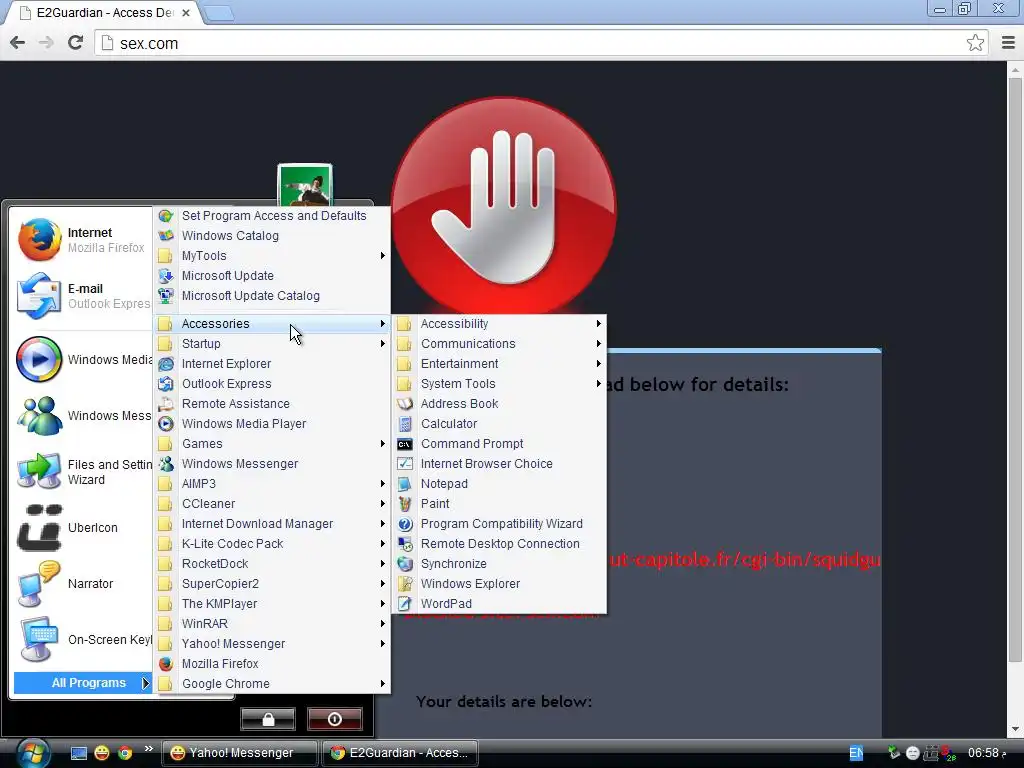The image size is (1024, 768).
Task: Open Paint from Accessories menu
Action: [499, 504]
